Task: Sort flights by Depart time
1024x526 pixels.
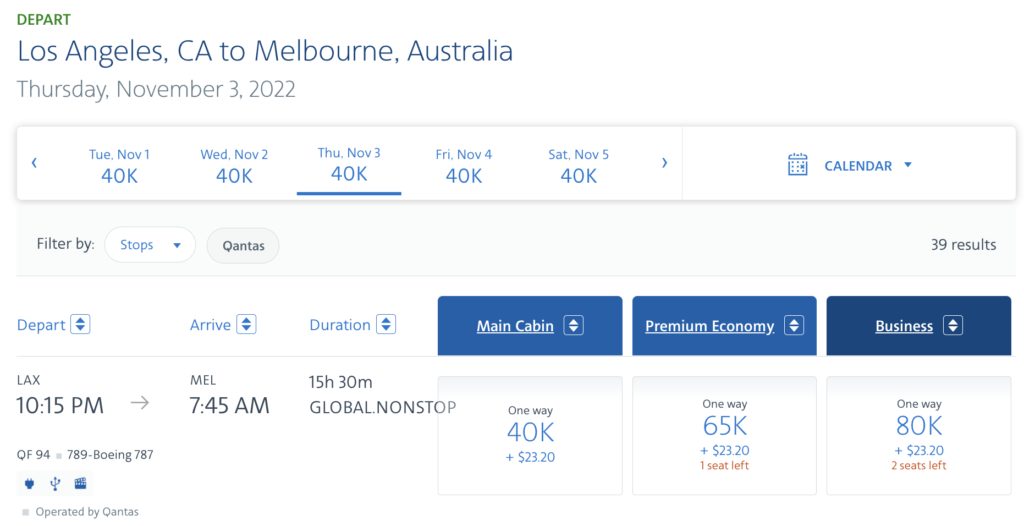Action: 80,324
